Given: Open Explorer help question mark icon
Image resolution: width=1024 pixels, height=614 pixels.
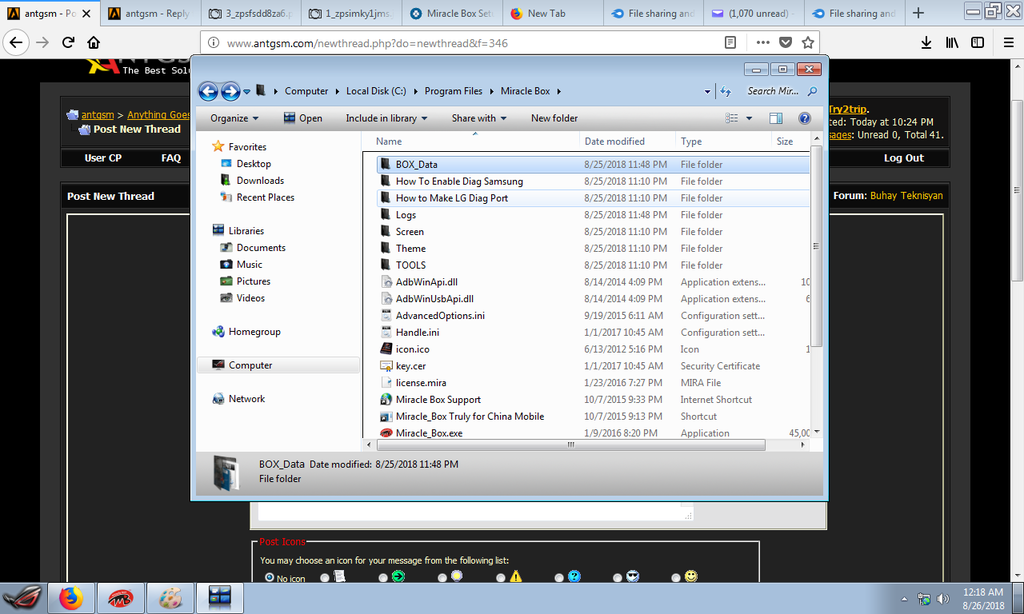Looking at the screenshot, I should point(804,118).
